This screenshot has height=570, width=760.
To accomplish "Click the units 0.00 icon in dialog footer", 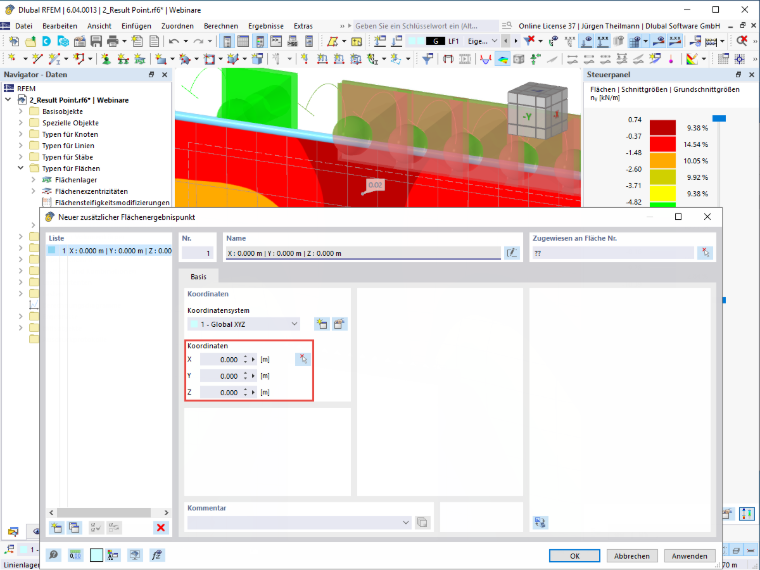I will coord(75,555).
